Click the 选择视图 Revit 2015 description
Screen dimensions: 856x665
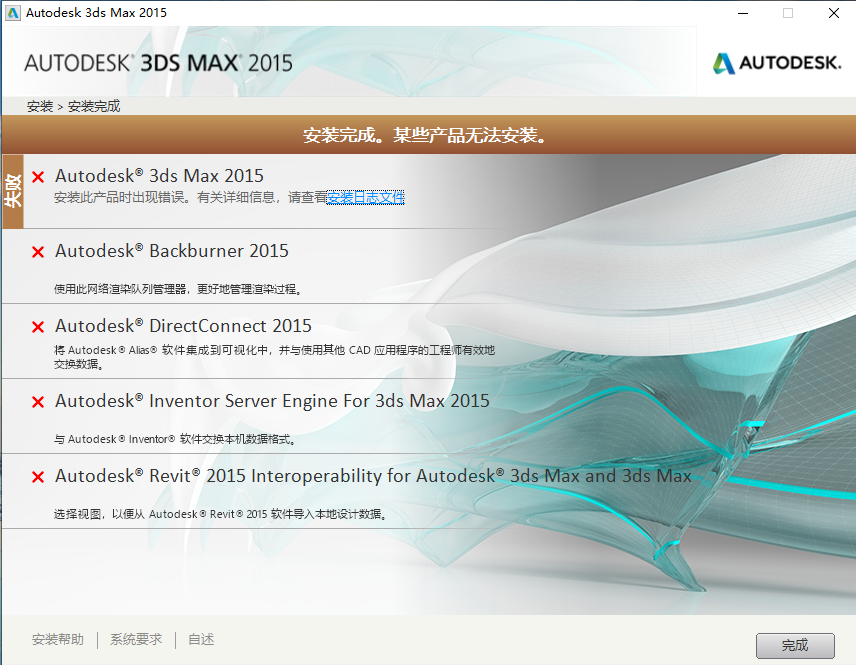(221, 514)
